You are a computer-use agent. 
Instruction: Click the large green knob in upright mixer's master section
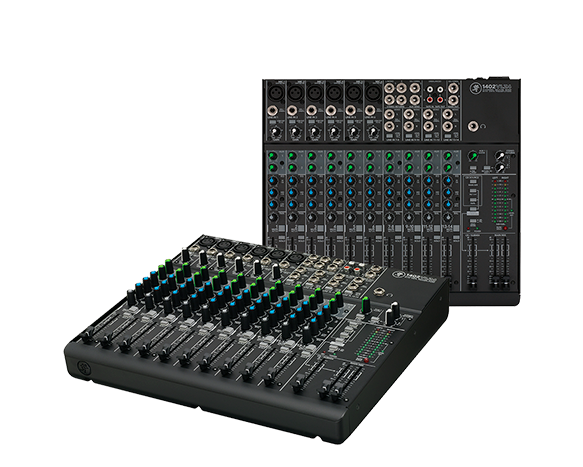pyautogui.click(x=472, y=156)
